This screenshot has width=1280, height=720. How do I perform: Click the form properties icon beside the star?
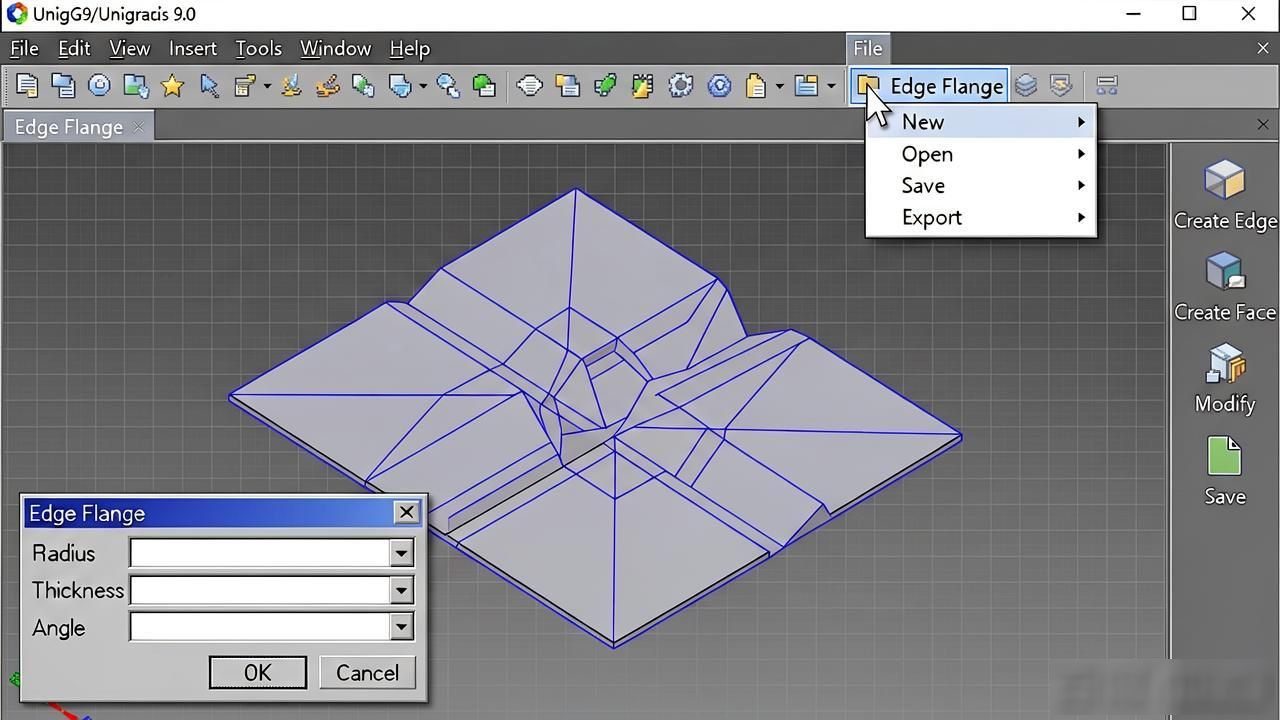coord(245,86)
